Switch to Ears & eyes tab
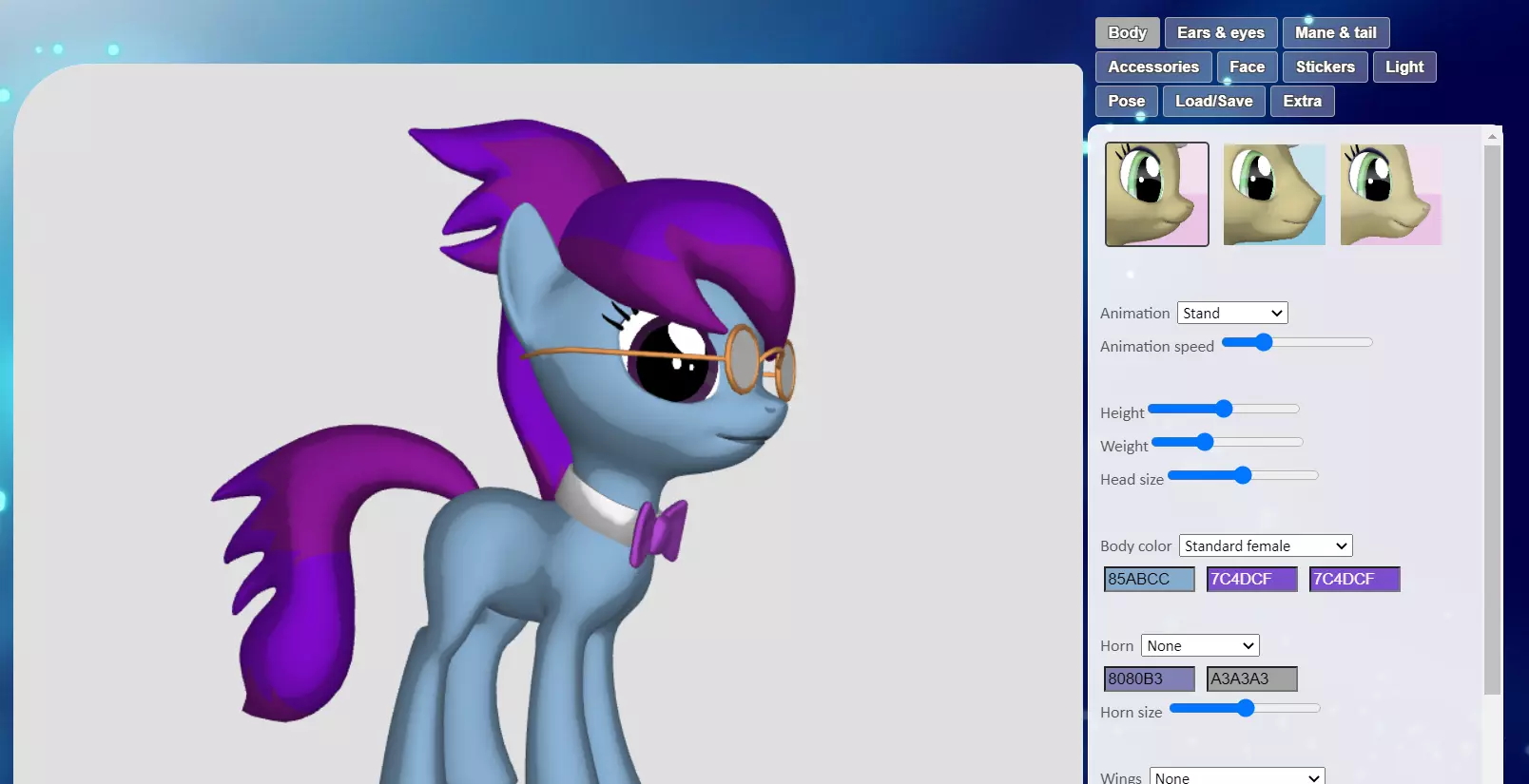This screenshot has width=1529, height=784. [1221, 32]
